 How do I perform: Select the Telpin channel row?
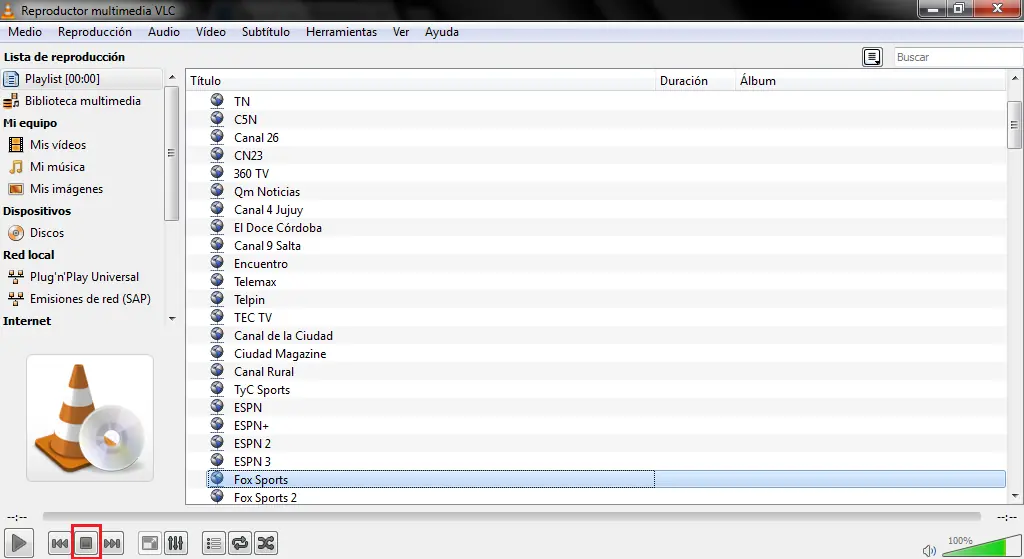click(x=606, y=300)
